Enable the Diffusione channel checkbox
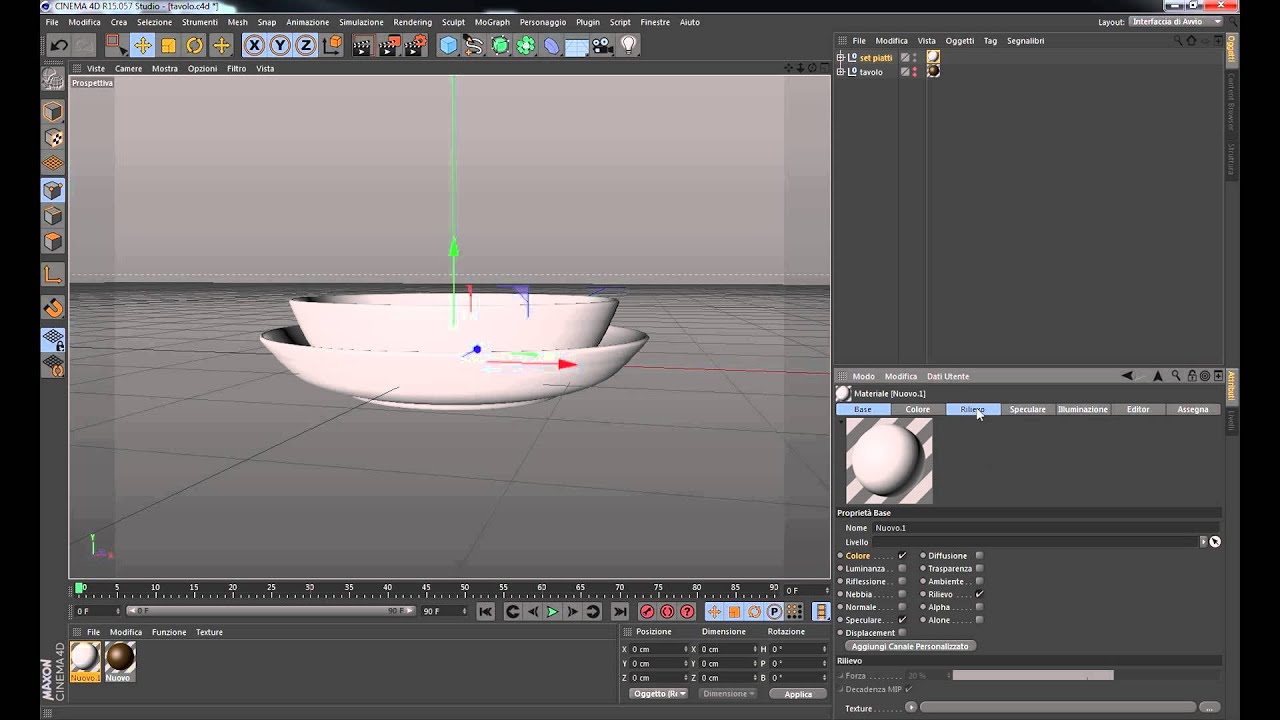 pyautogui.click(x=979, y=555)
